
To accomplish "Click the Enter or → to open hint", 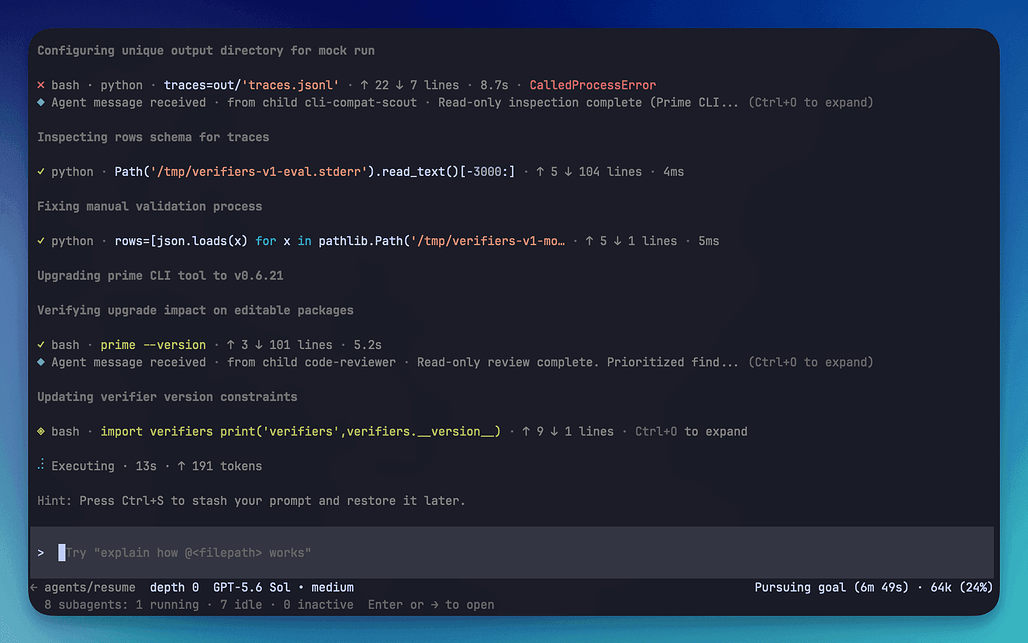I will [431, 605].
